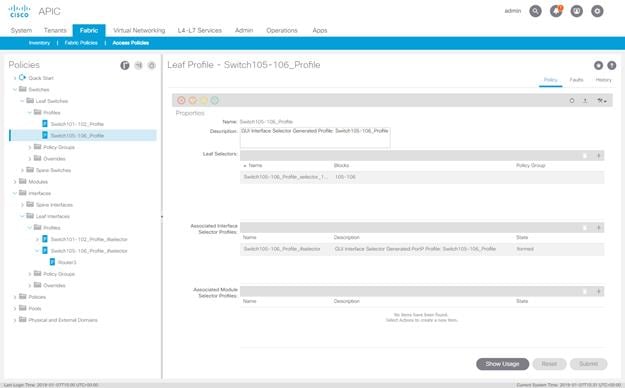This screenshot has height=388, width=625.
Task: Delete selected Leaf Selector with trash icon
Action: pyautogui.click(x=585, y=156)
